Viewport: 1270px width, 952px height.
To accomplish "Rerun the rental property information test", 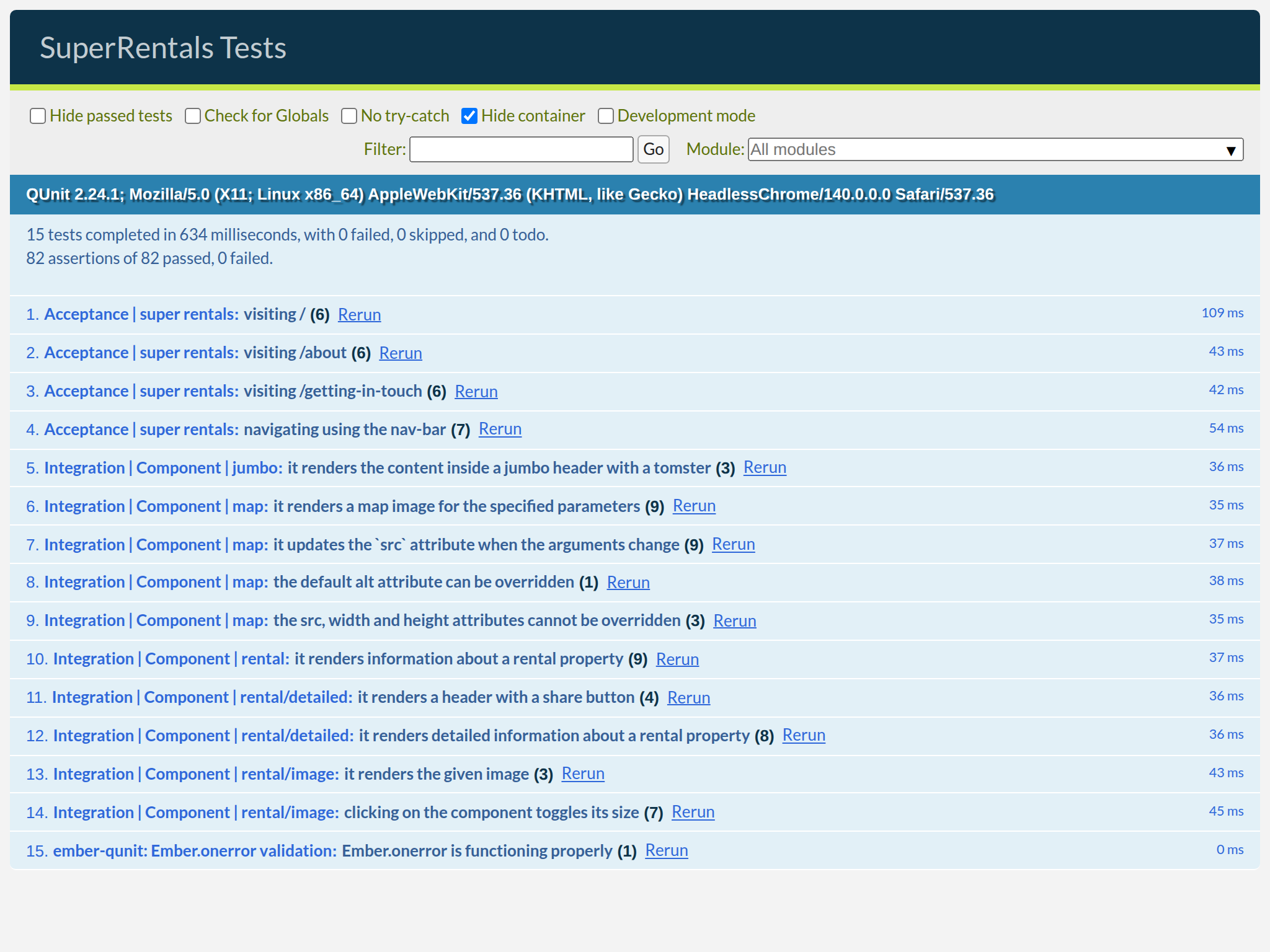I will point(677,659).
